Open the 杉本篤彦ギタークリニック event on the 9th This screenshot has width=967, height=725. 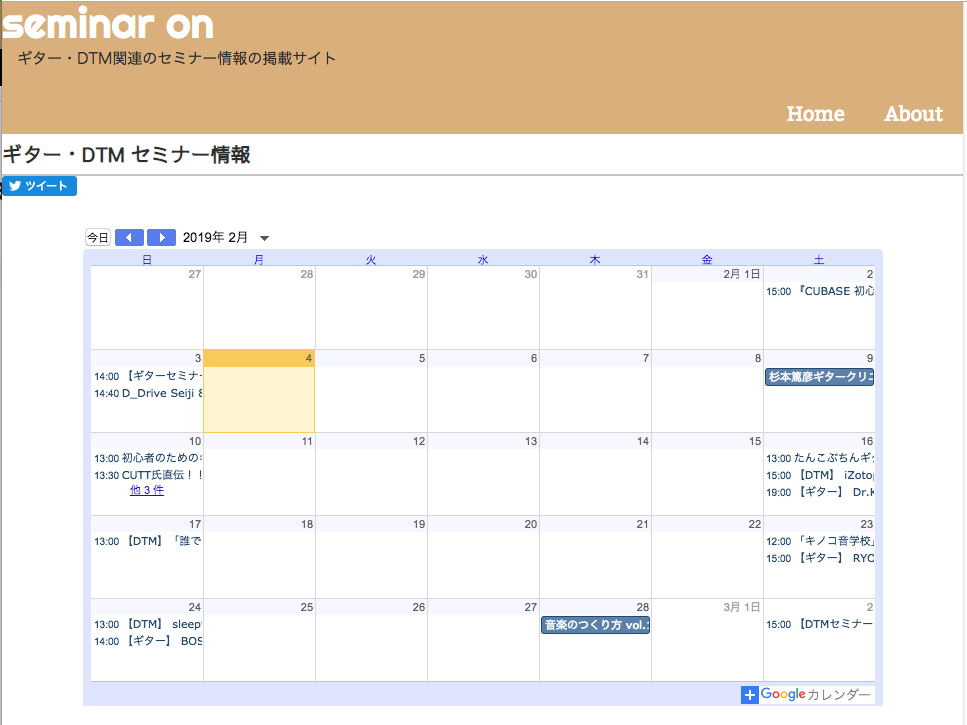point(819,377)
